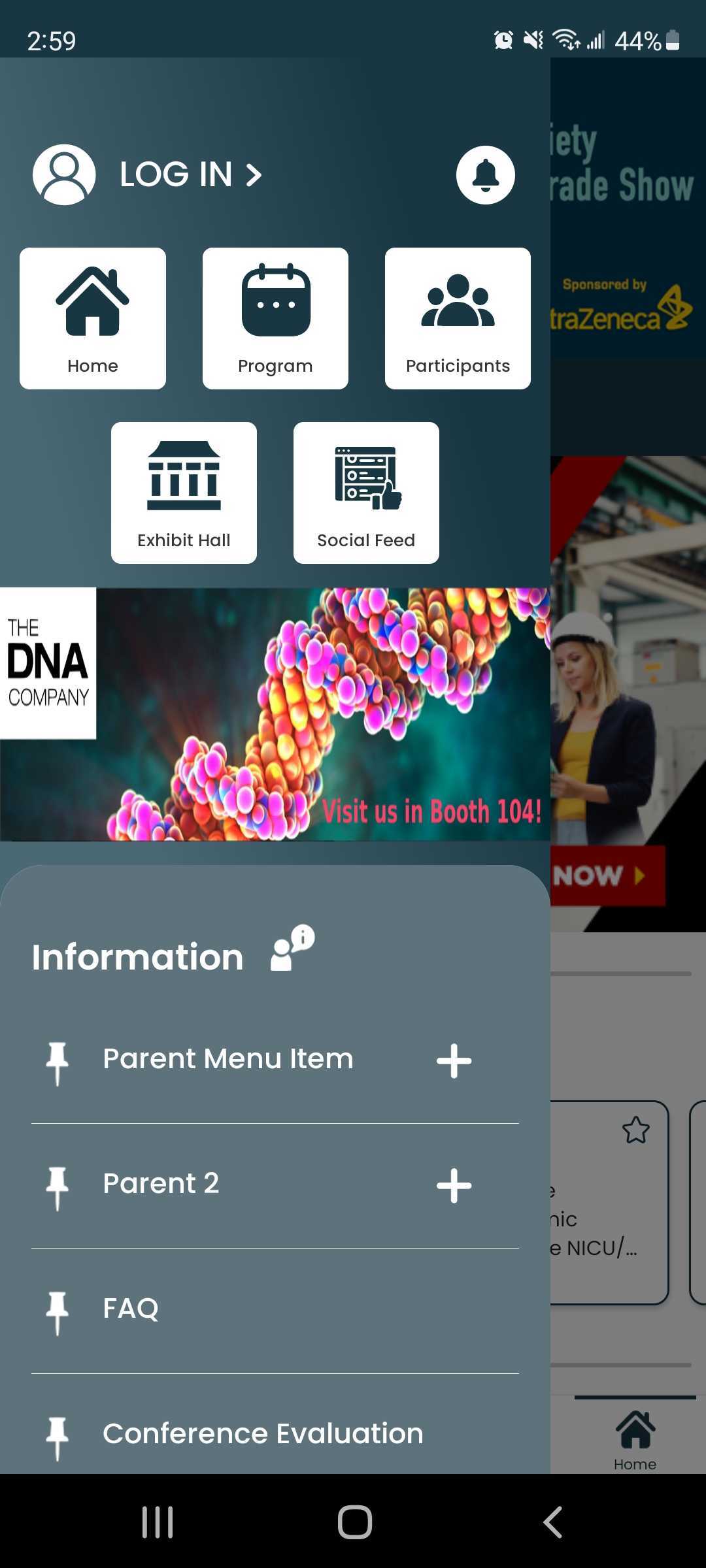
Task: Tap the Information help icon
Action: (x=293, y=948)
